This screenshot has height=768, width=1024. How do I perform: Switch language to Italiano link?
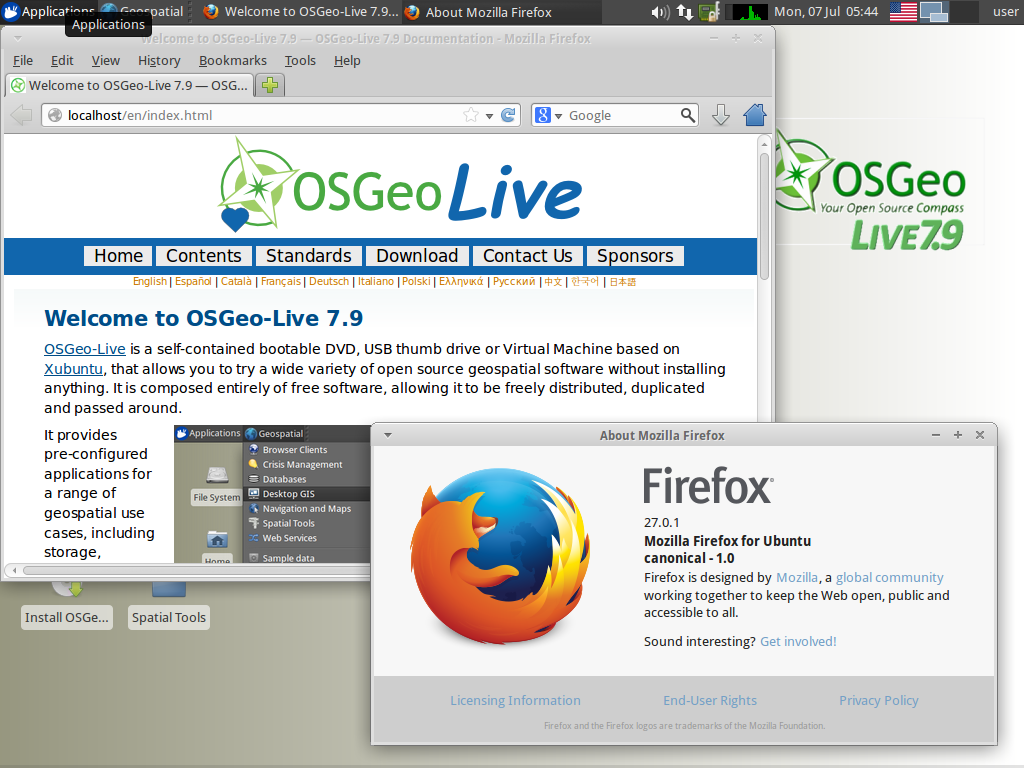pos(376,281)
